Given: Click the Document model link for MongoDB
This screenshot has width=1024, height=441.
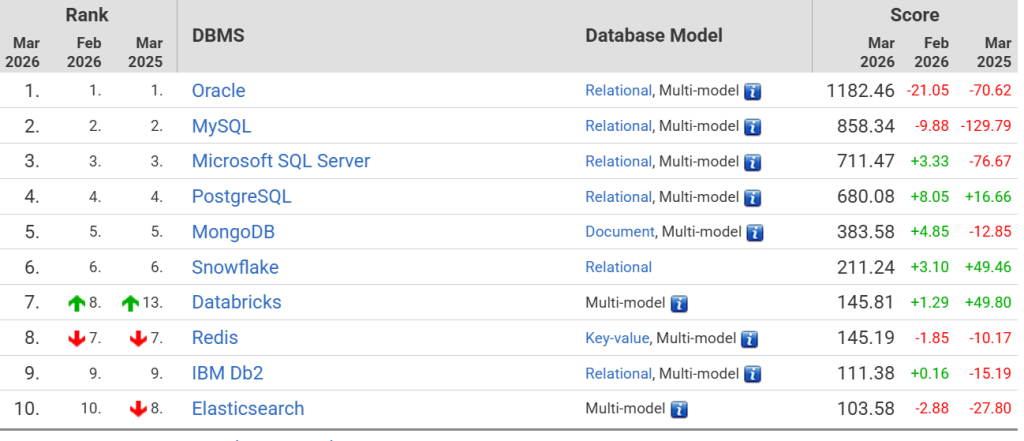Looking at the screenshot, I should point(619,232).
